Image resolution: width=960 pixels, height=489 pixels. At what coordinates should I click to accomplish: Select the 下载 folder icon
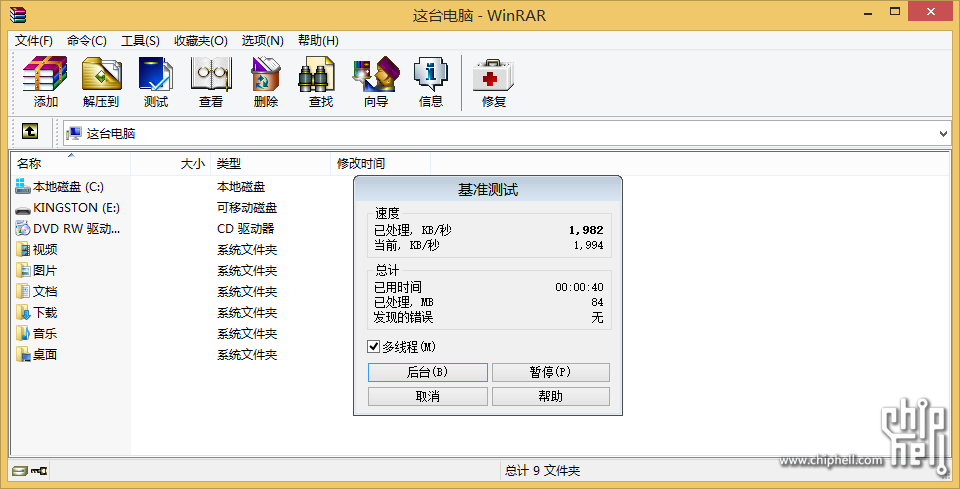coord(23,312)
